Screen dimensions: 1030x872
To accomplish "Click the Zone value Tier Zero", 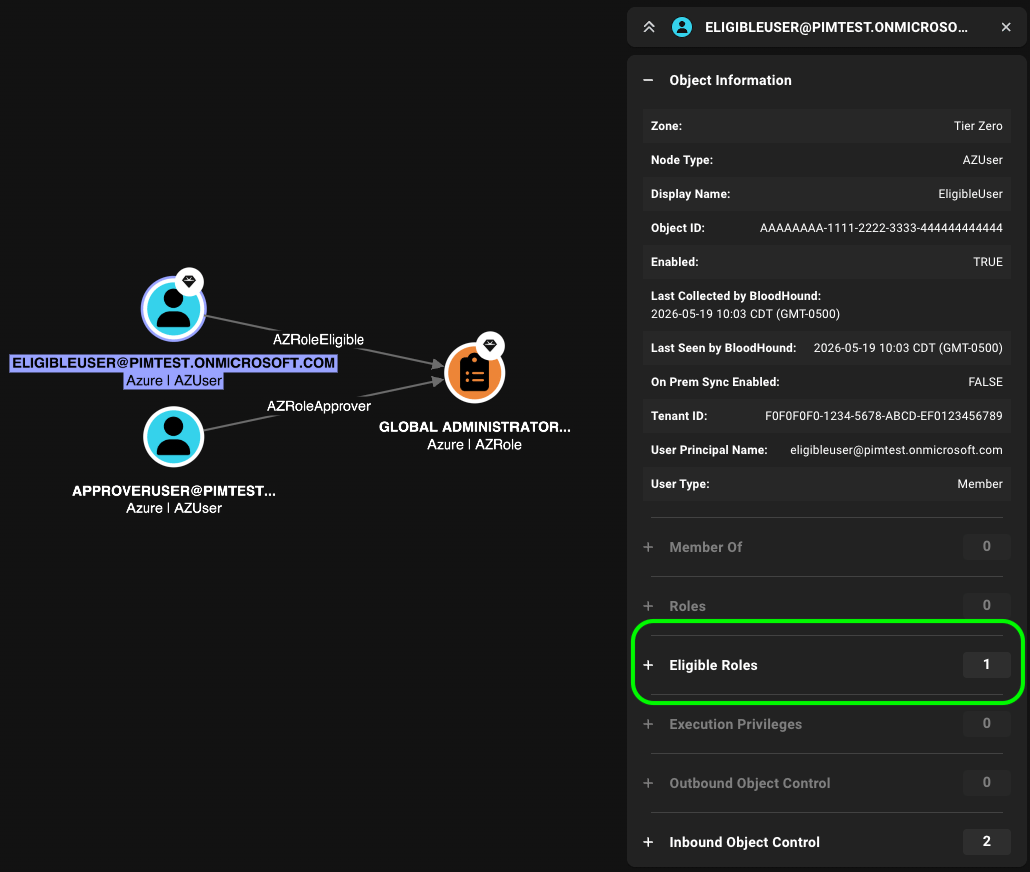I will [978, 126].
